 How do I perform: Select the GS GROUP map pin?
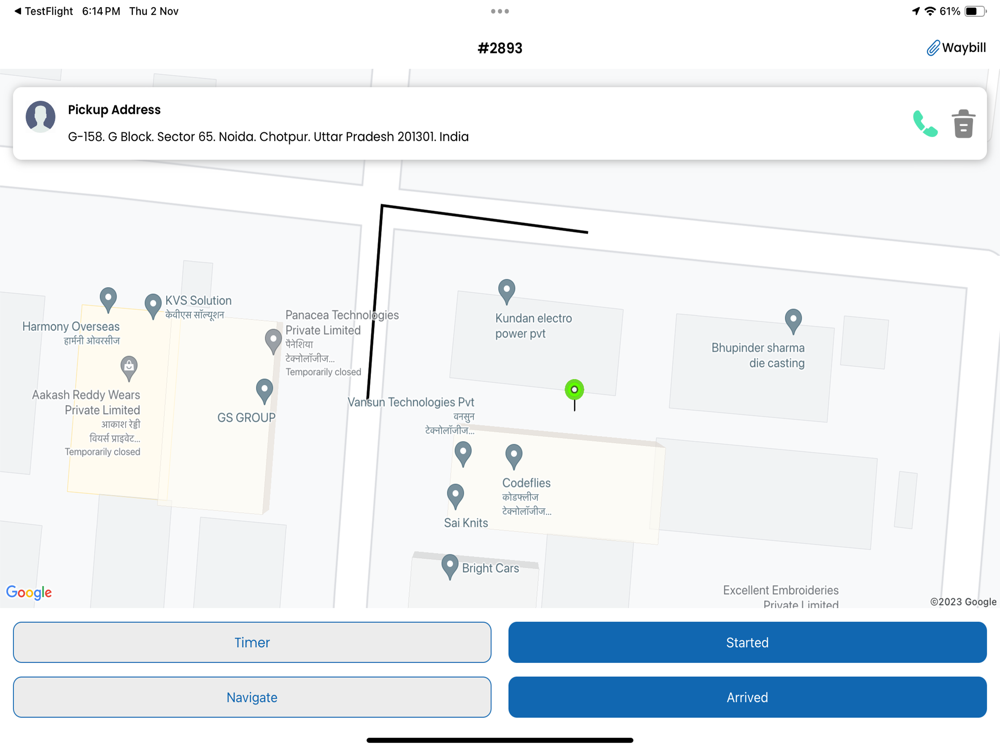tap(264, 390)
